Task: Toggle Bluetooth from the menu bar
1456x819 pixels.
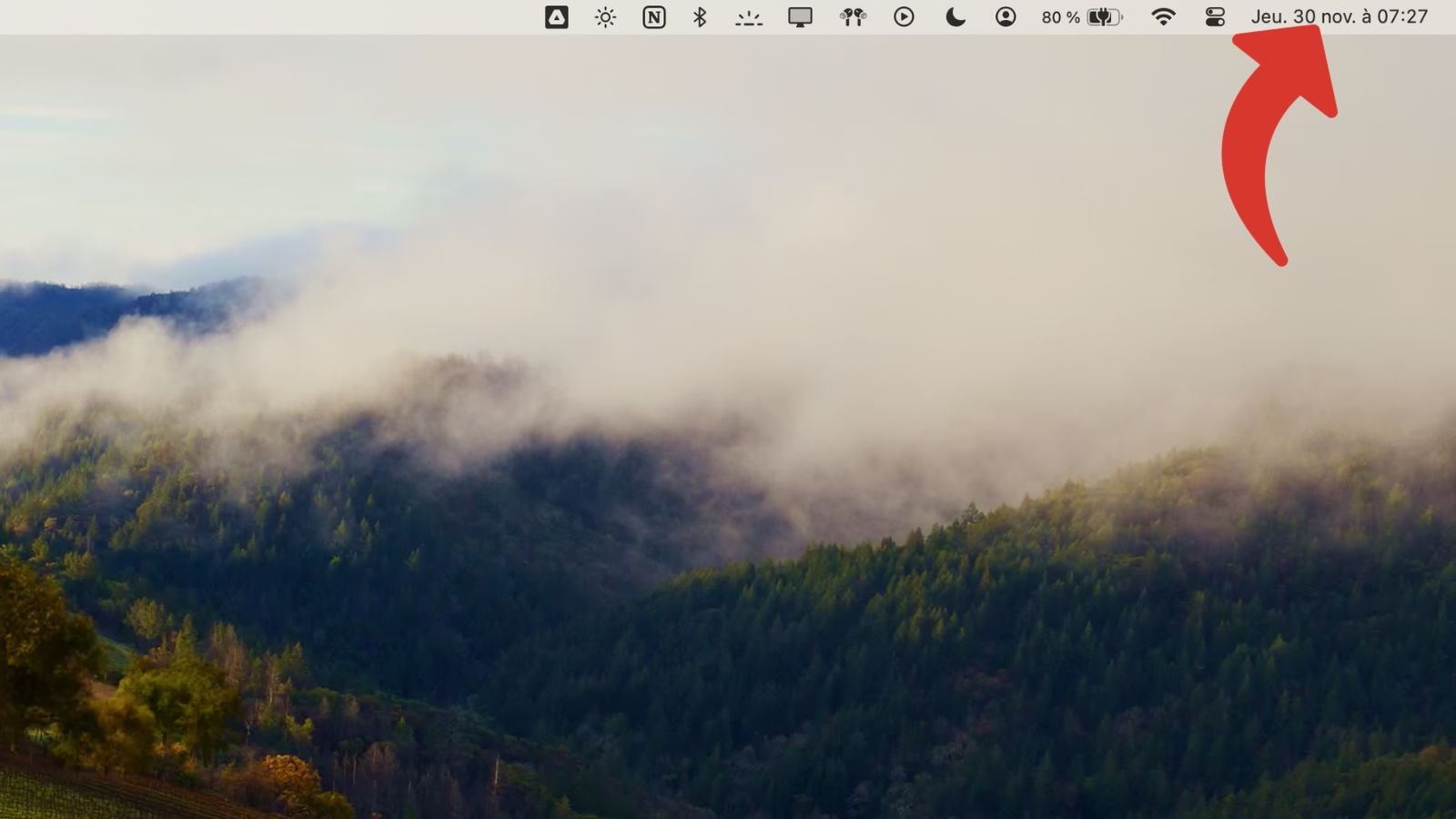Action: click(x=700, y=16)
